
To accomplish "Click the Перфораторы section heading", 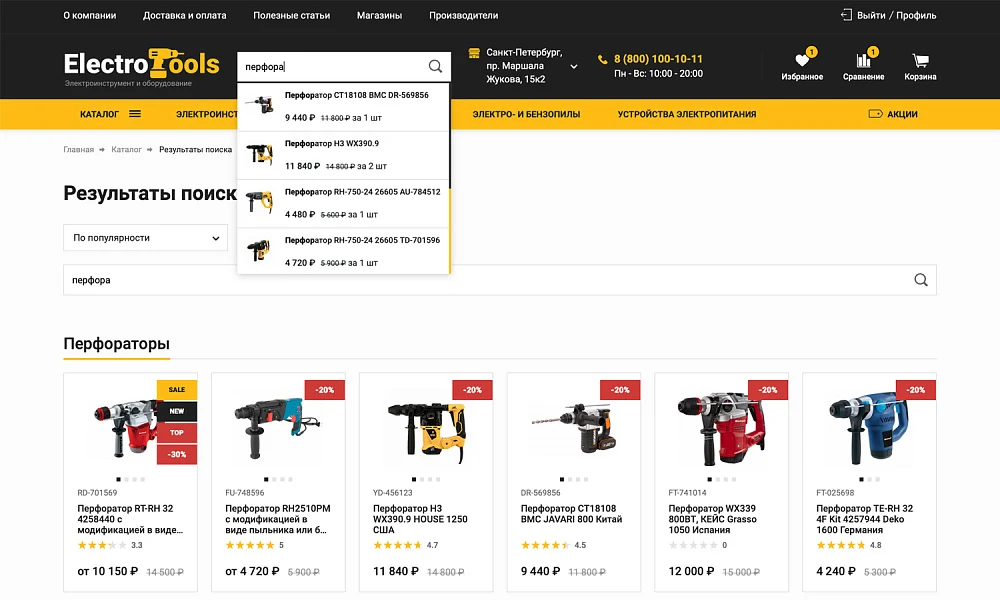I will point(116,344).
